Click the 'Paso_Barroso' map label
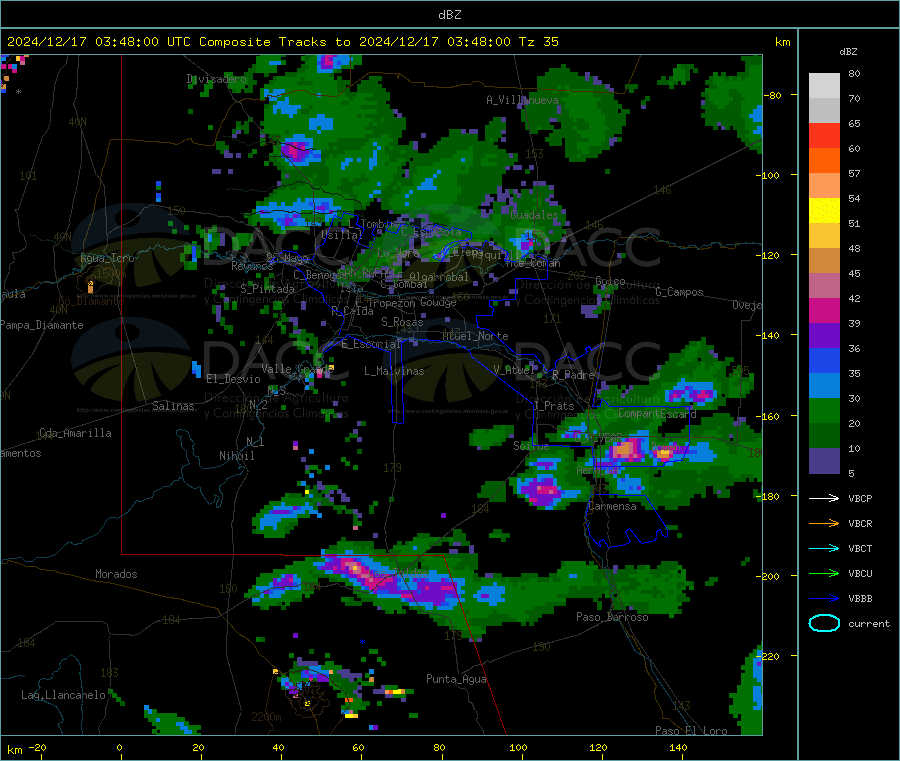900x761 pixels. point(612,617)
